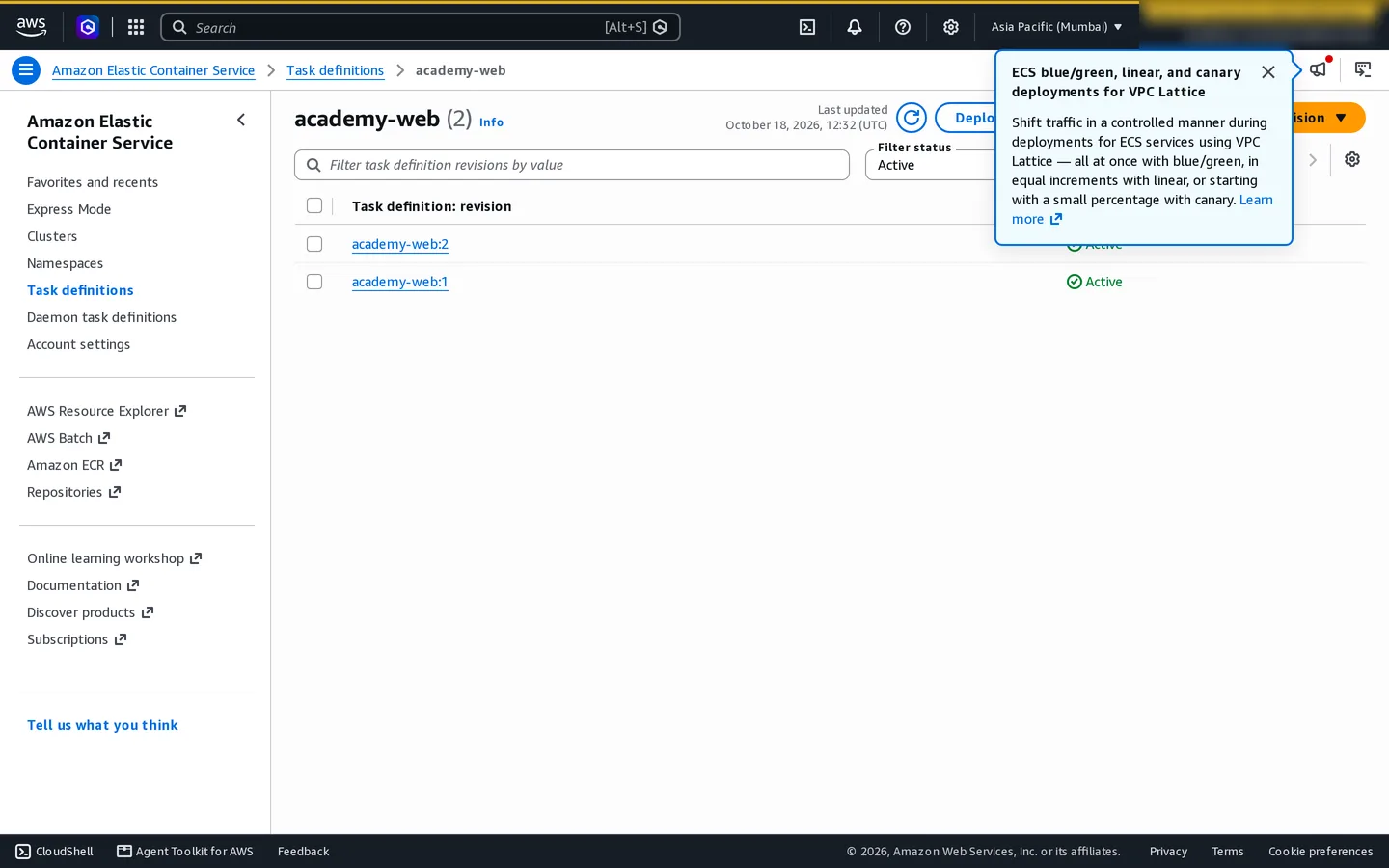Focus the filter task definition revisions field

click(x=572, y=165)
